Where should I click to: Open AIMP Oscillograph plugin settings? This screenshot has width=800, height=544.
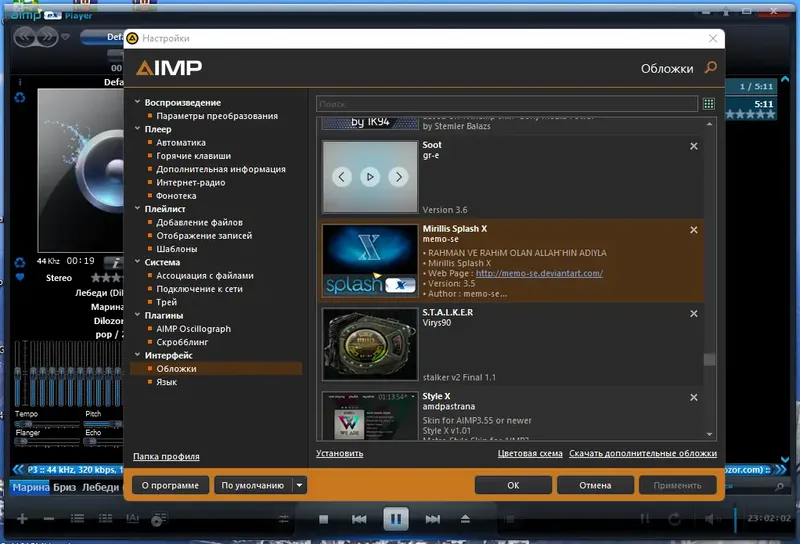click(x=193, y=329)
